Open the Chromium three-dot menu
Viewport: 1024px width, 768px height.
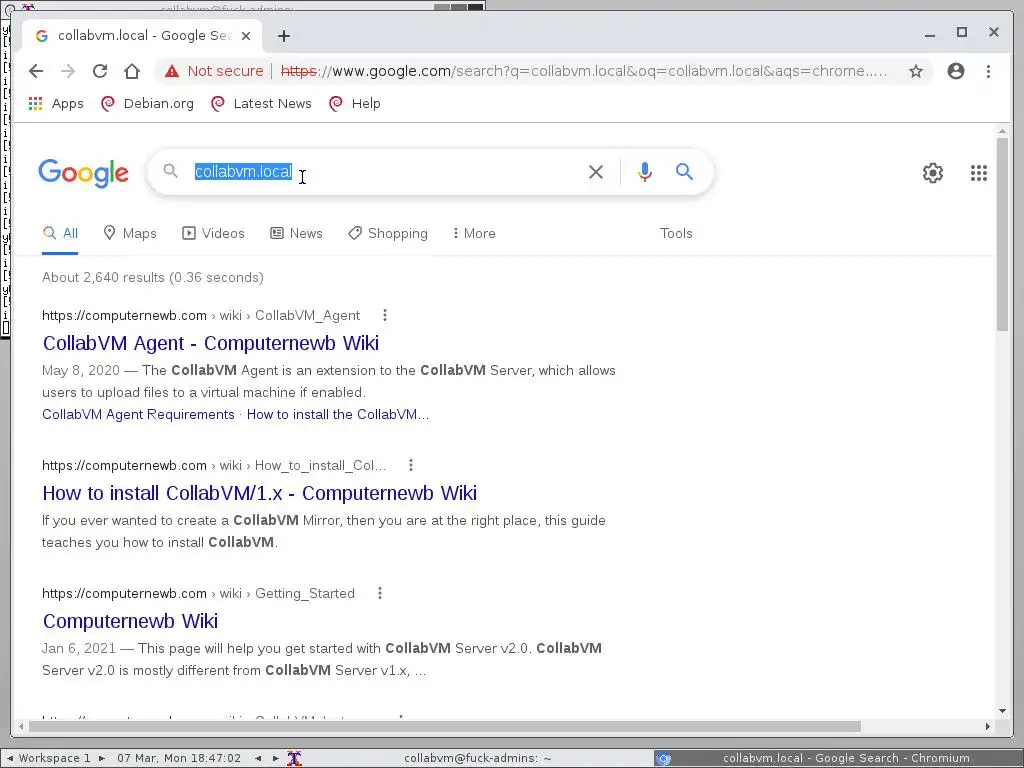click(988, 71)
